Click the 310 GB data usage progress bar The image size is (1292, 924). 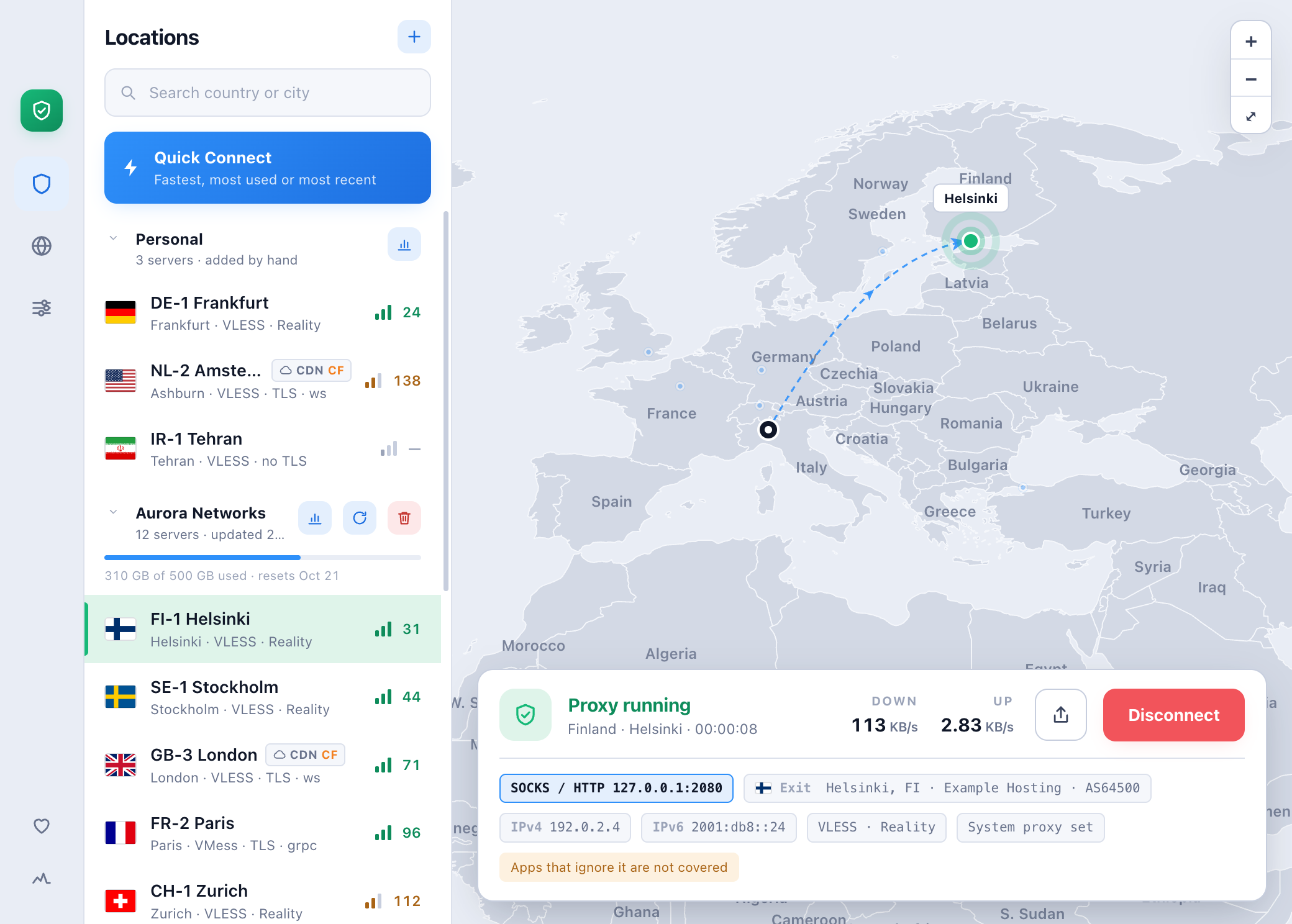pyautogui.click(x=263, y=558)
